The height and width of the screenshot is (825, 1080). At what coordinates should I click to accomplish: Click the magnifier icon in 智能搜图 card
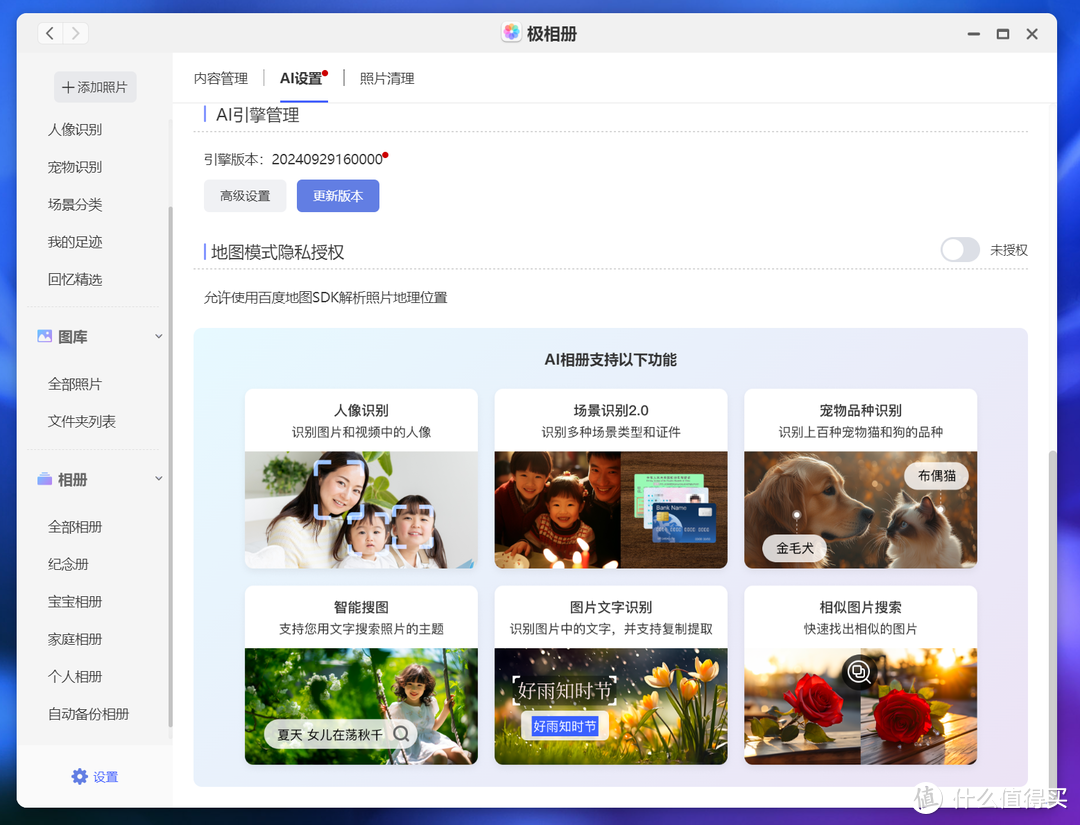pos(401,734)
